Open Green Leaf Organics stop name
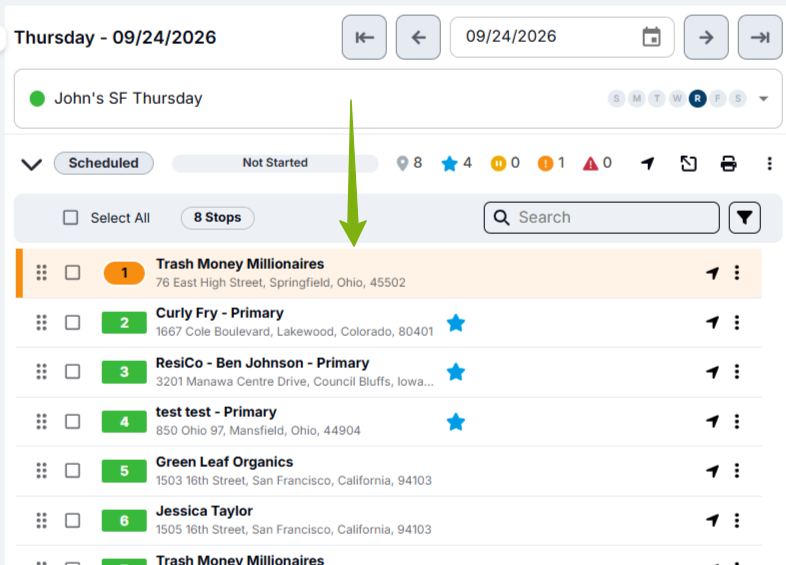786x565 pixels. (225, 462)
